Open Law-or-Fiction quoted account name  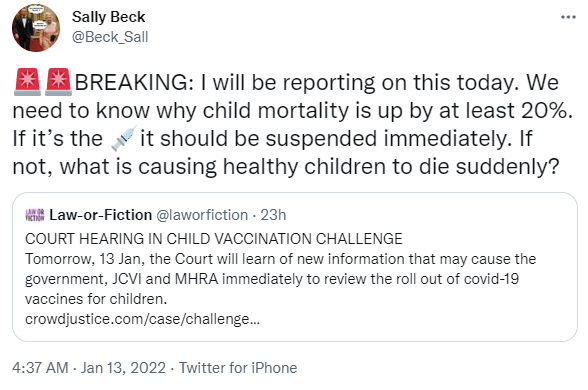click(x=100, y=215)
